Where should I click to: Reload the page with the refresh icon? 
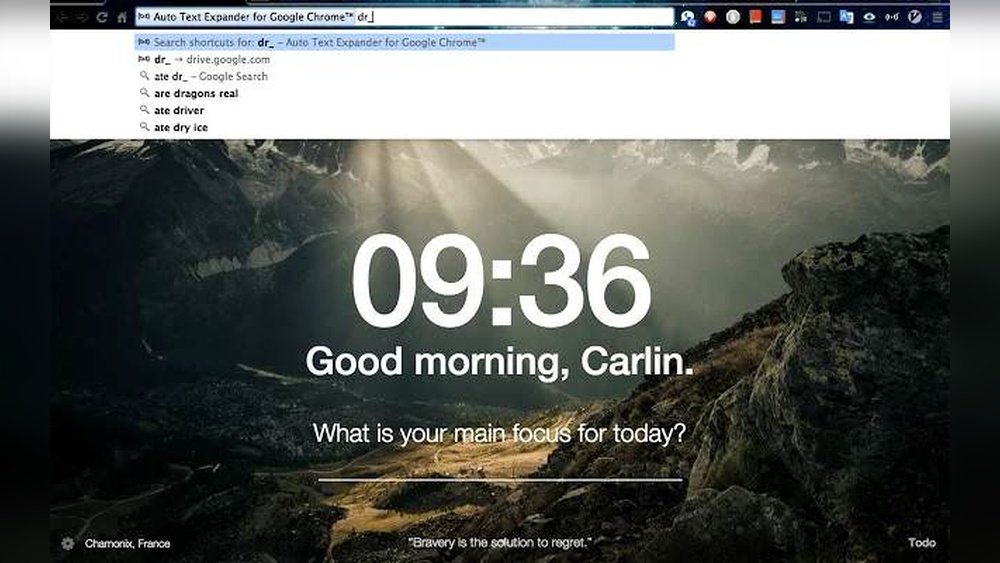point(102,17)
